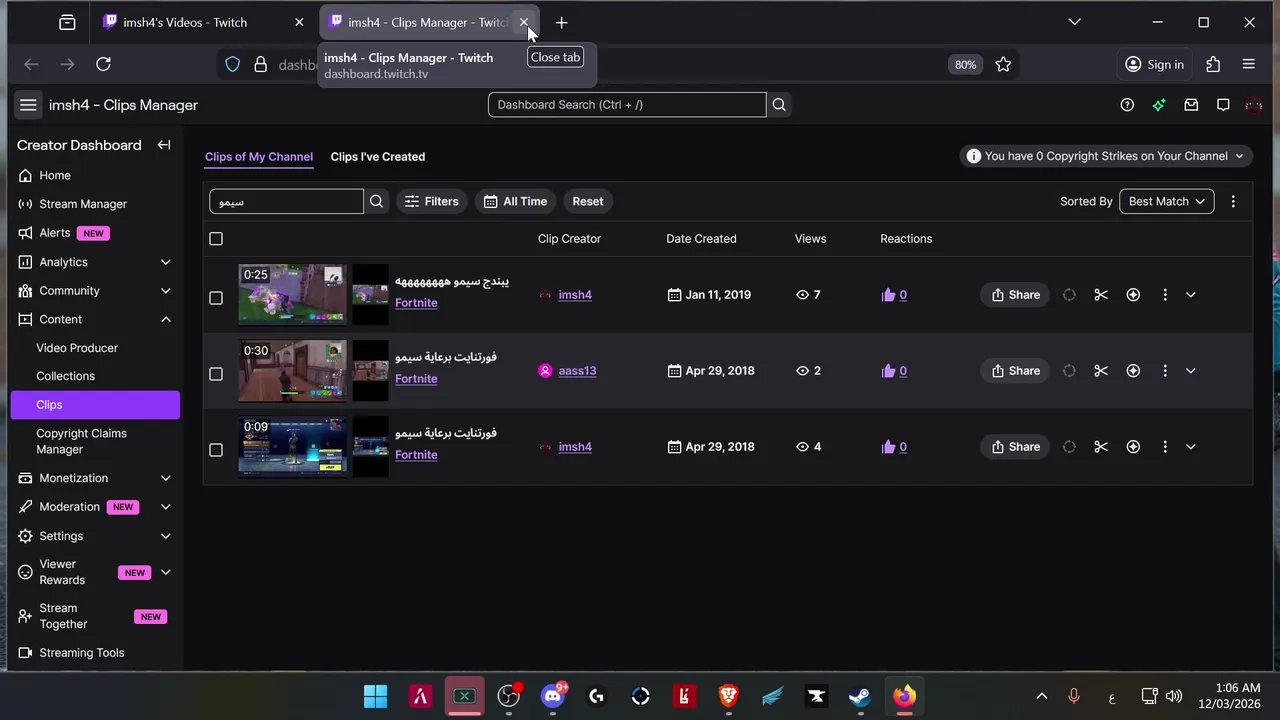Viewport: 1280px width, 720px height.
Task: Expand the Moderation sidebar section
Action: pyautogui.click(x=166, y=507)
